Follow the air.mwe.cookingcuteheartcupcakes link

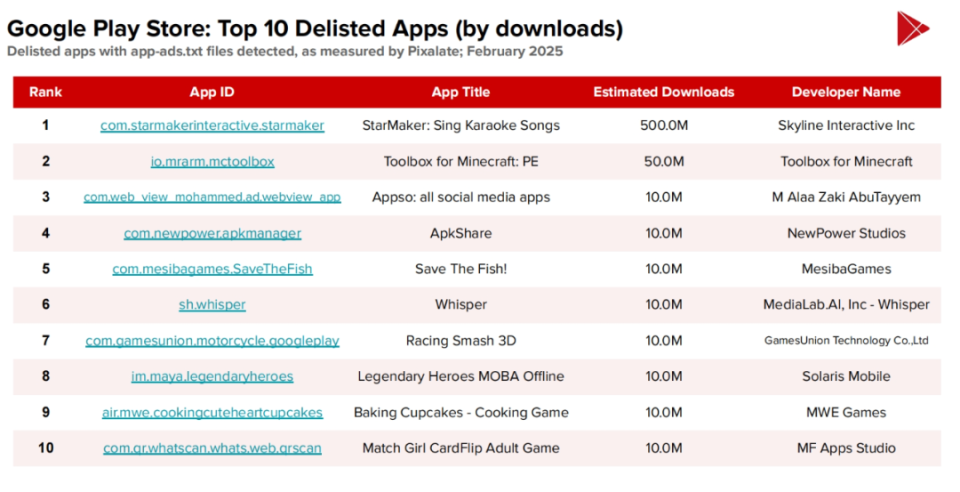(212, 413)
